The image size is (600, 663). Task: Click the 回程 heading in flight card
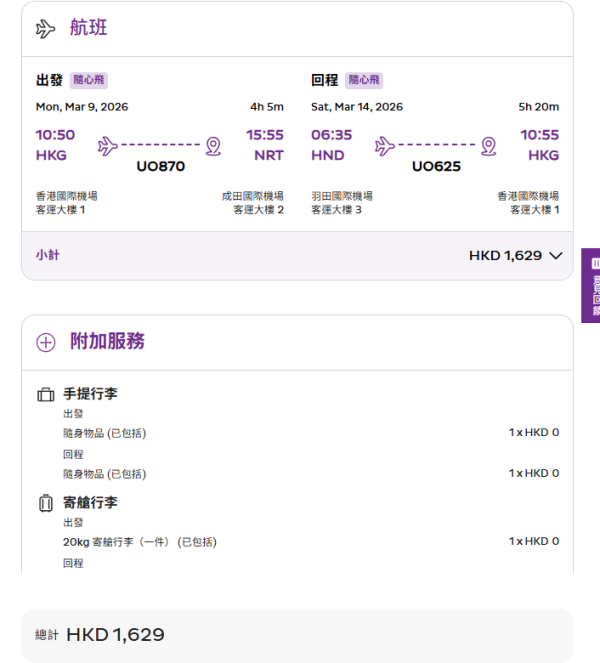(x=325, y=80)
